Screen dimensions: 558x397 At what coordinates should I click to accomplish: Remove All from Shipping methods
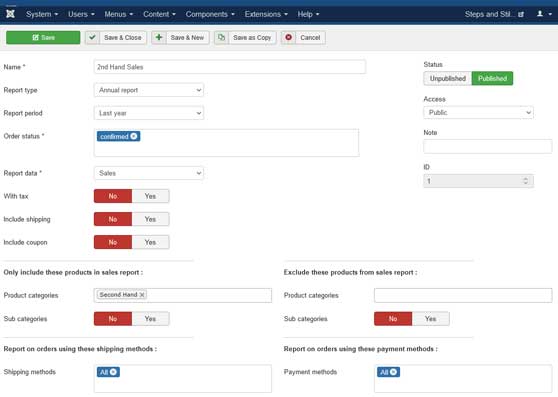point(113,372)
